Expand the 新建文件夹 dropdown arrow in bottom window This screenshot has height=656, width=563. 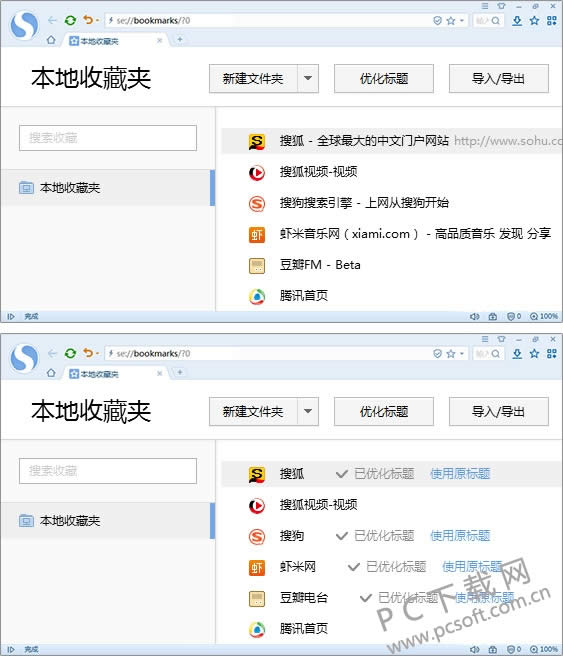pos(308,411)
